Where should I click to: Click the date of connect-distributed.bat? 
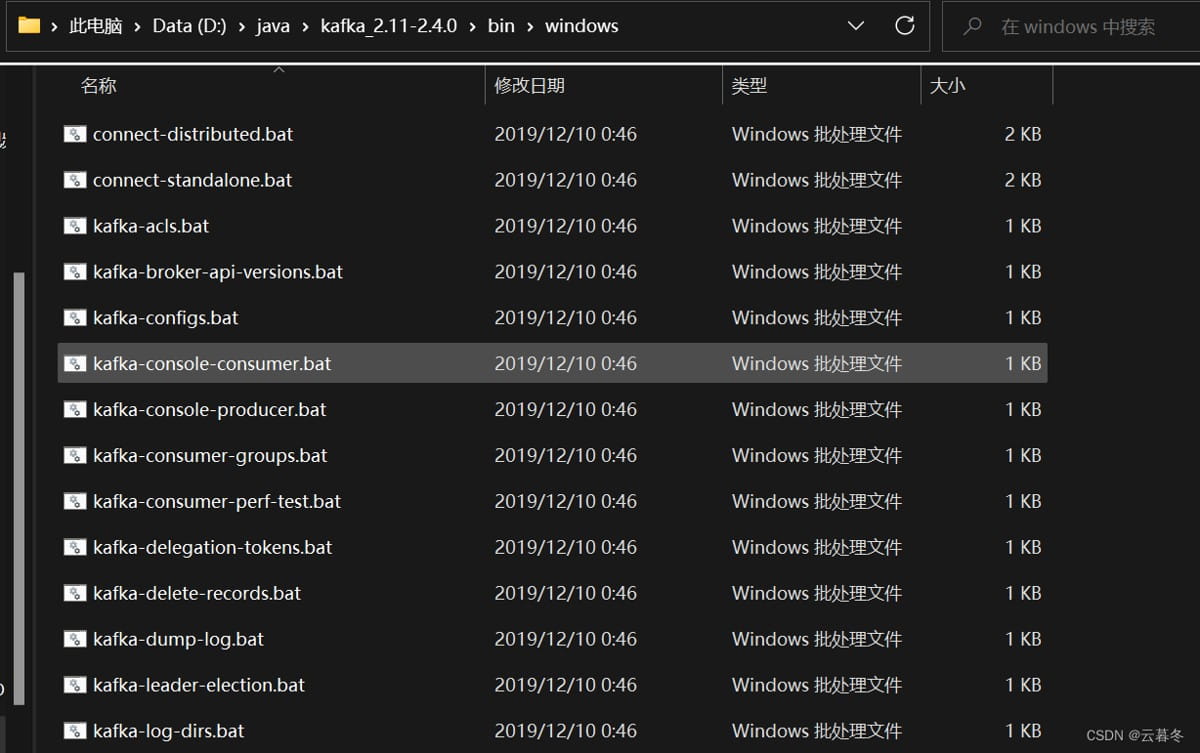(566, 134)
